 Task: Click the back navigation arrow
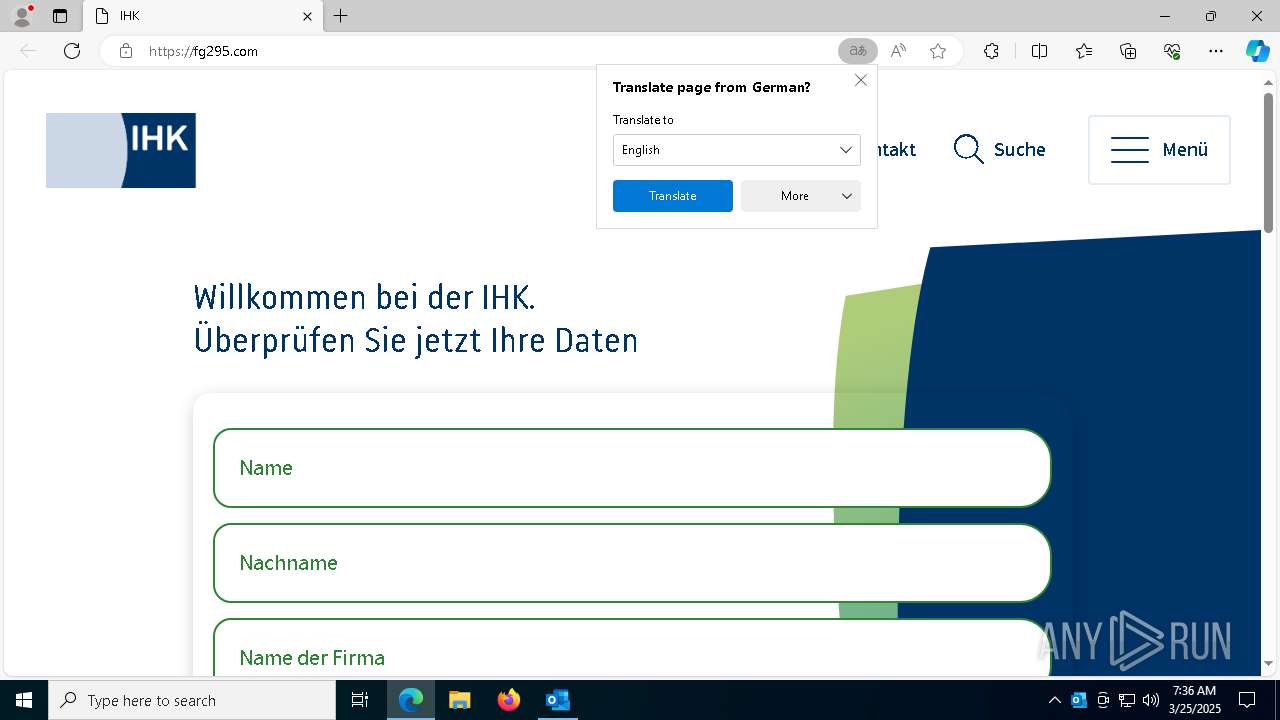coord(28,51)
